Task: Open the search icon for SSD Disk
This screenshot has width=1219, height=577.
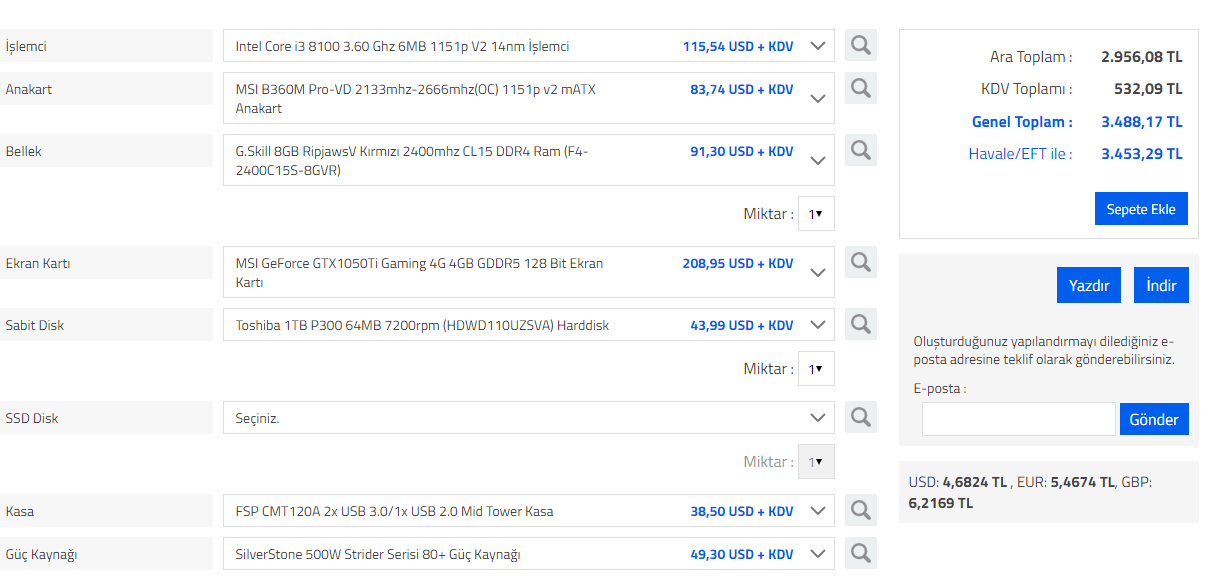Action: (x=861, y=417)
